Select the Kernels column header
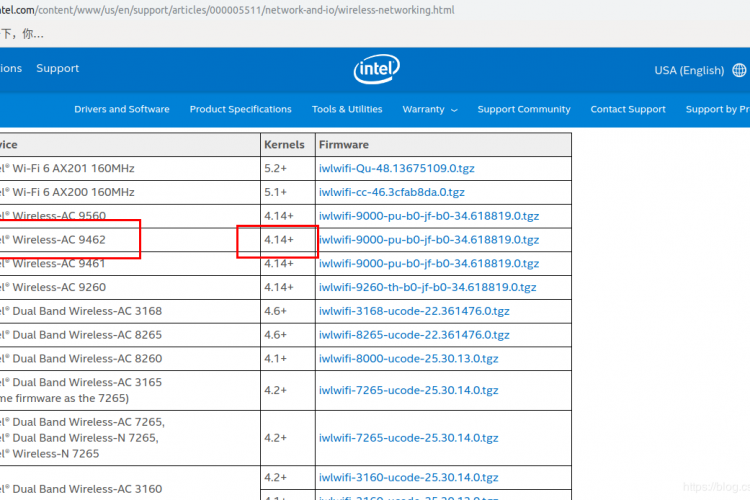The width and height of the screenshot is (750, 500). (x=287, y=145)
